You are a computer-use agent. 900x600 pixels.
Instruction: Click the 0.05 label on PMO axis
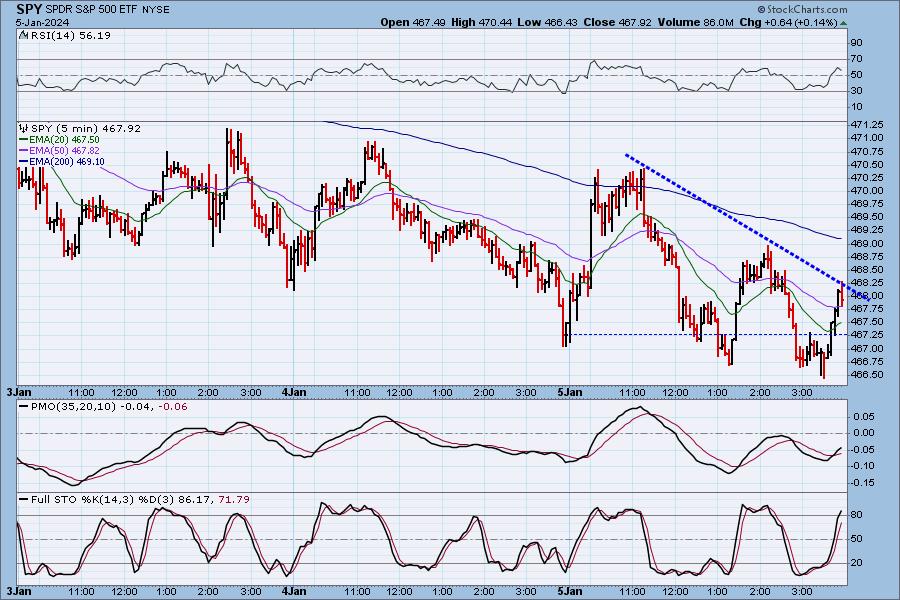pyautogui.click(x=864, y=417)
